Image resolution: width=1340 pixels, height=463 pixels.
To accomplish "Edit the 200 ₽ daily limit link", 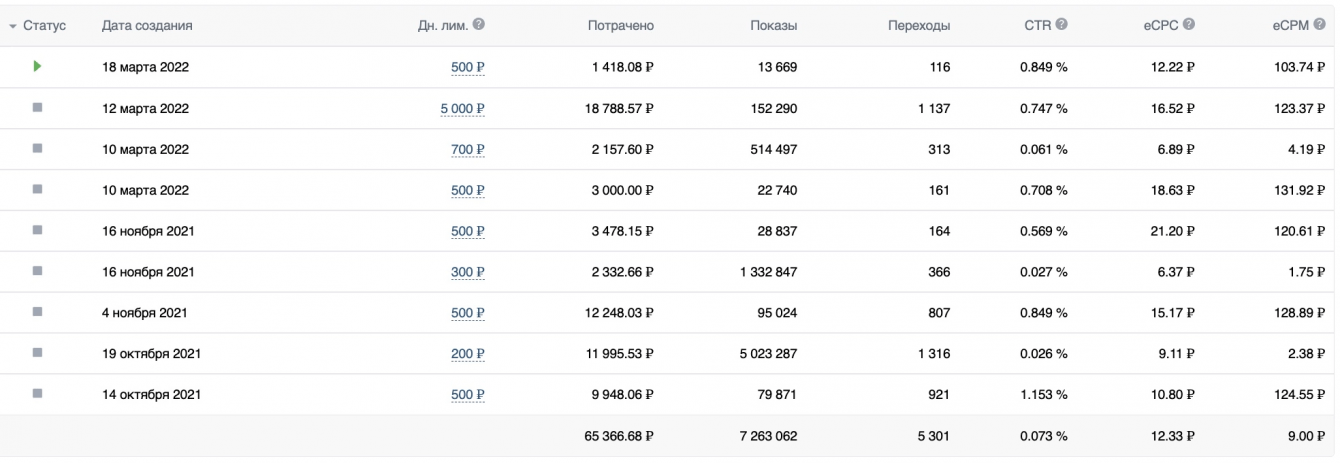I will [467, 354].
